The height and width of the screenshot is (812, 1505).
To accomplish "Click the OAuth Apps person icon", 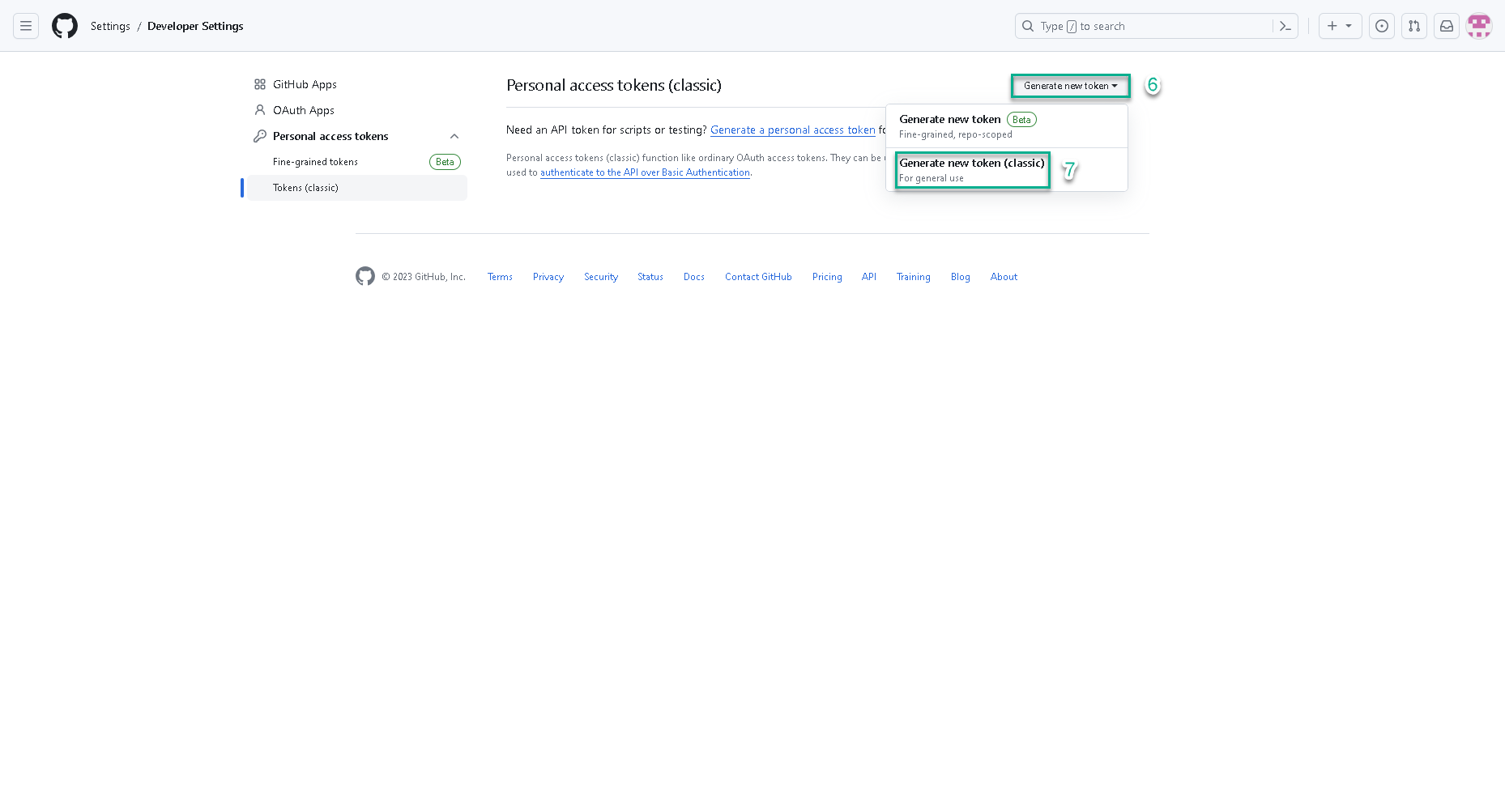I will click(260, 109).
